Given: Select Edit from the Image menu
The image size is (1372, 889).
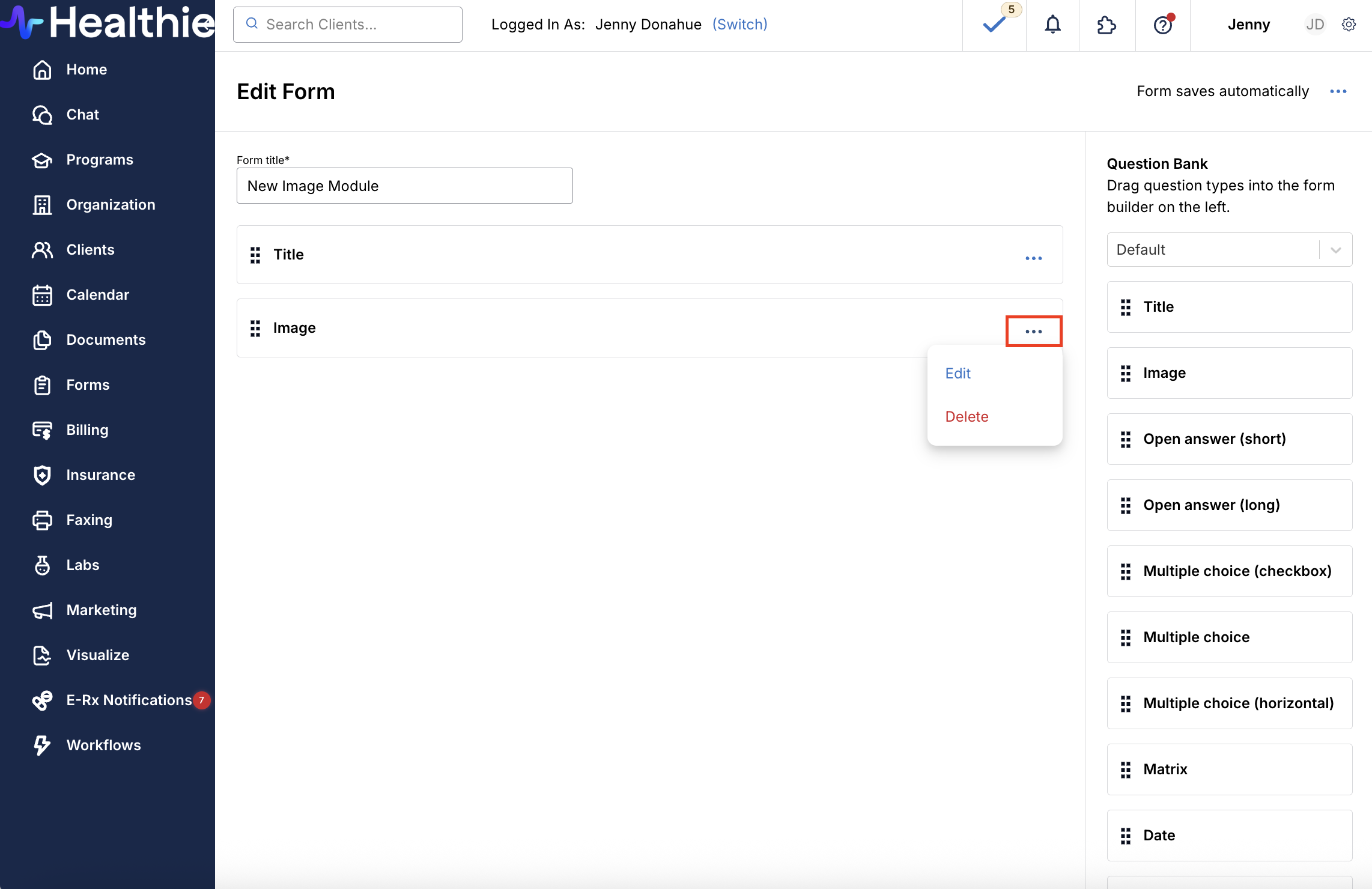Looking at the screenshot, I should pos(958,374).
